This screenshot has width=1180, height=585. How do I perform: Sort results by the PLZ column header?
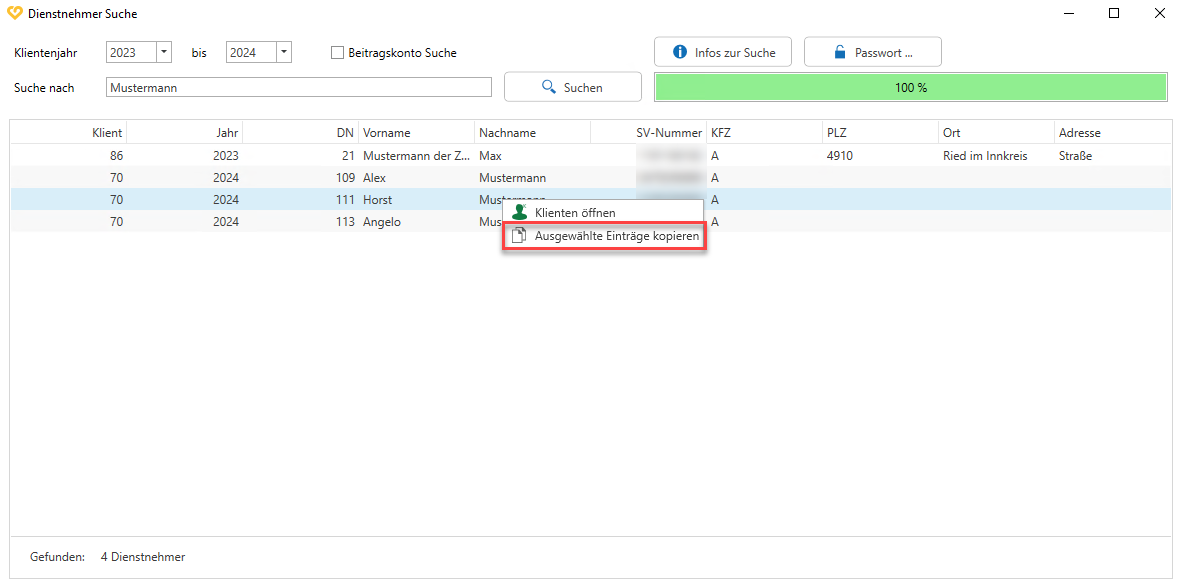(836, 133)
